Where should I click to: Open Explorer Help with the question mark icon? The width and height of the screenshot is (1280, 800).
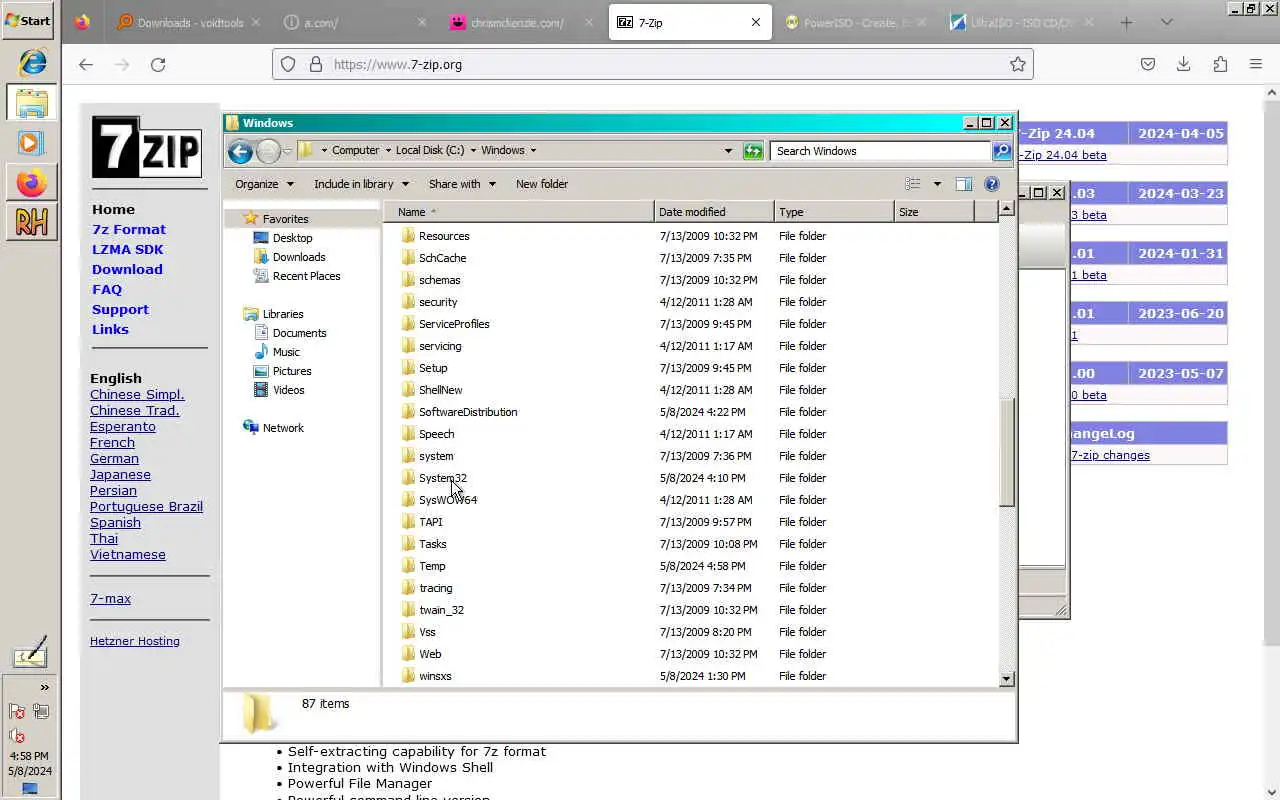pos(992,184)
